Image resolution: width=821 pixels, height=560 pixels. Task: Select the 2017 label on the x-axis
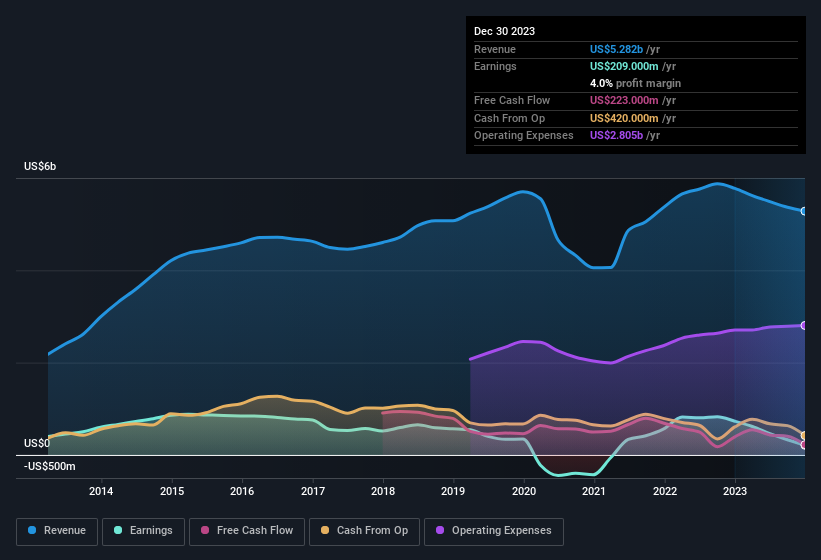coord(313,491)
